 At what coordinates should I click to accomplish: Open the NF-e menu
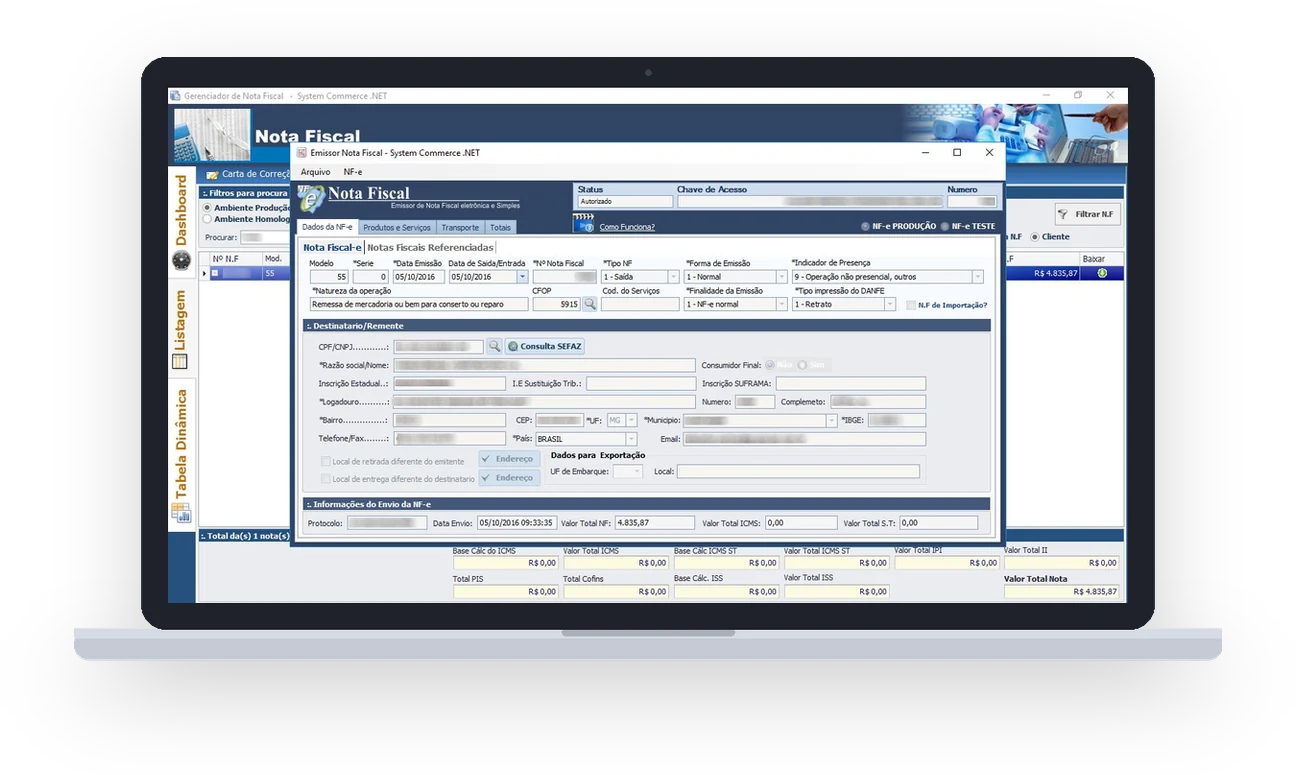352,172
